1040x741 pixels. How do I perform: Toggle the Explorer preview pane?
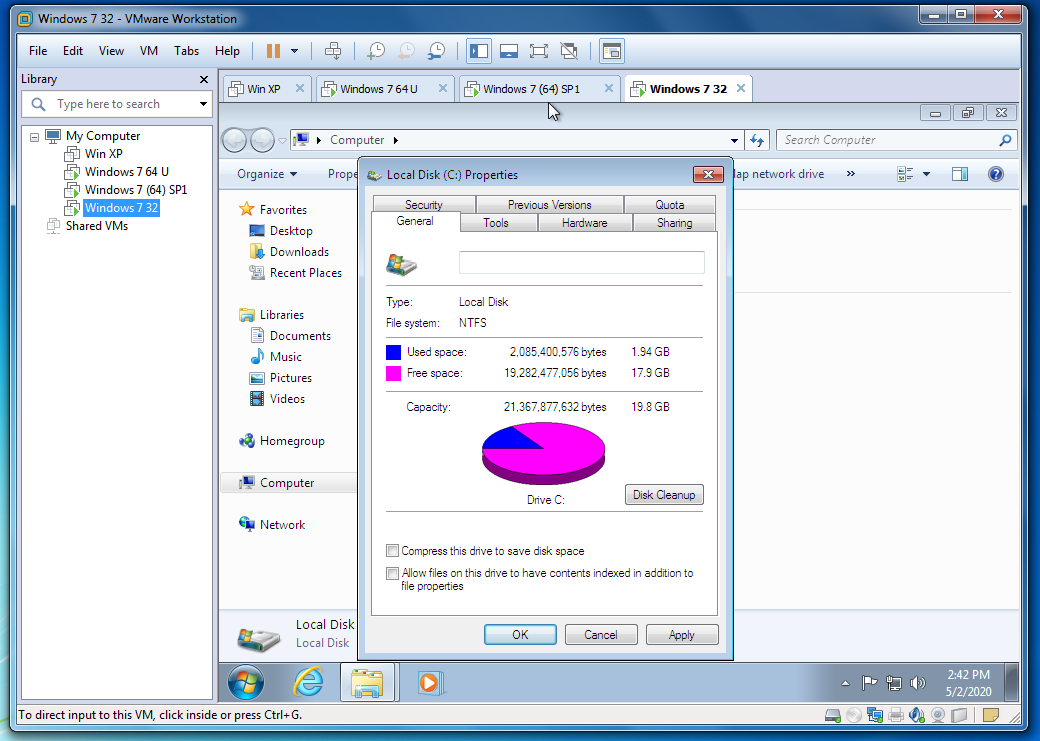[x=960, y=174]
